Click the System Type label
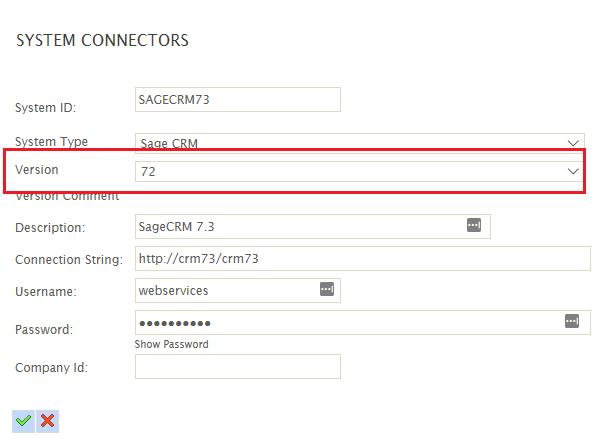This screenshot has width=602, height=447. tap(51, 142)
